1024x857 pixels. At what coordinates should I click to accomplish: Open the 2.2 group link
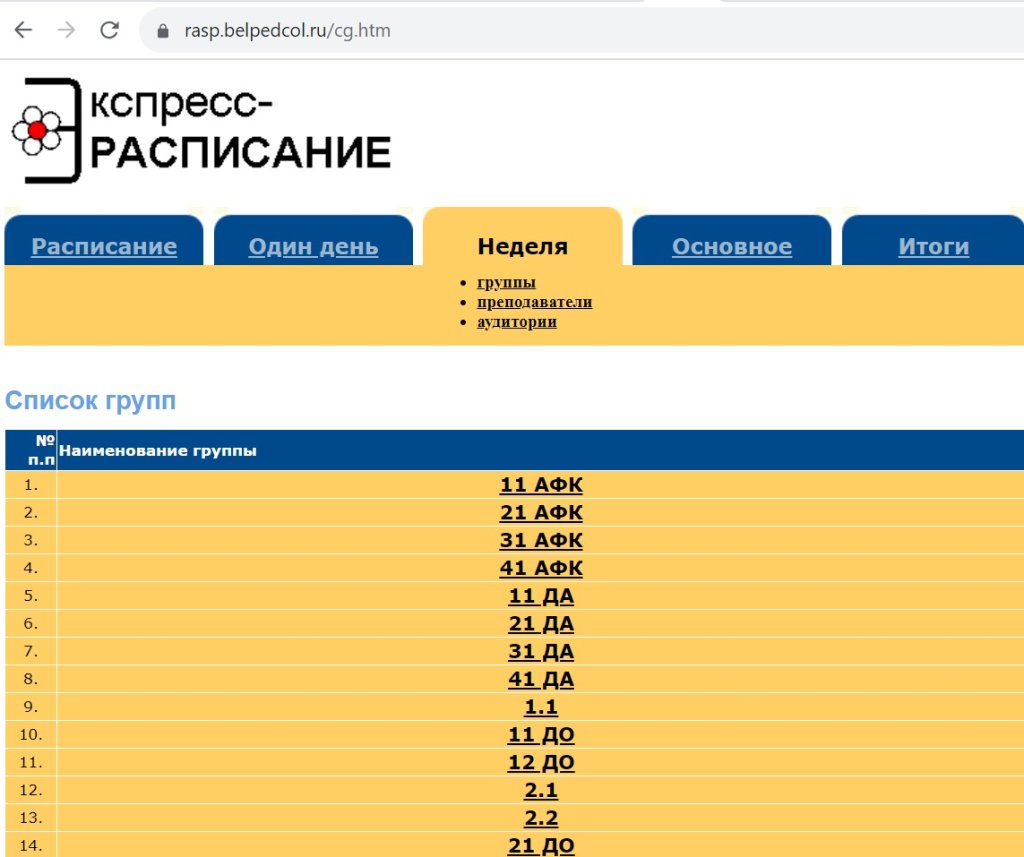(x=541, y=819)
